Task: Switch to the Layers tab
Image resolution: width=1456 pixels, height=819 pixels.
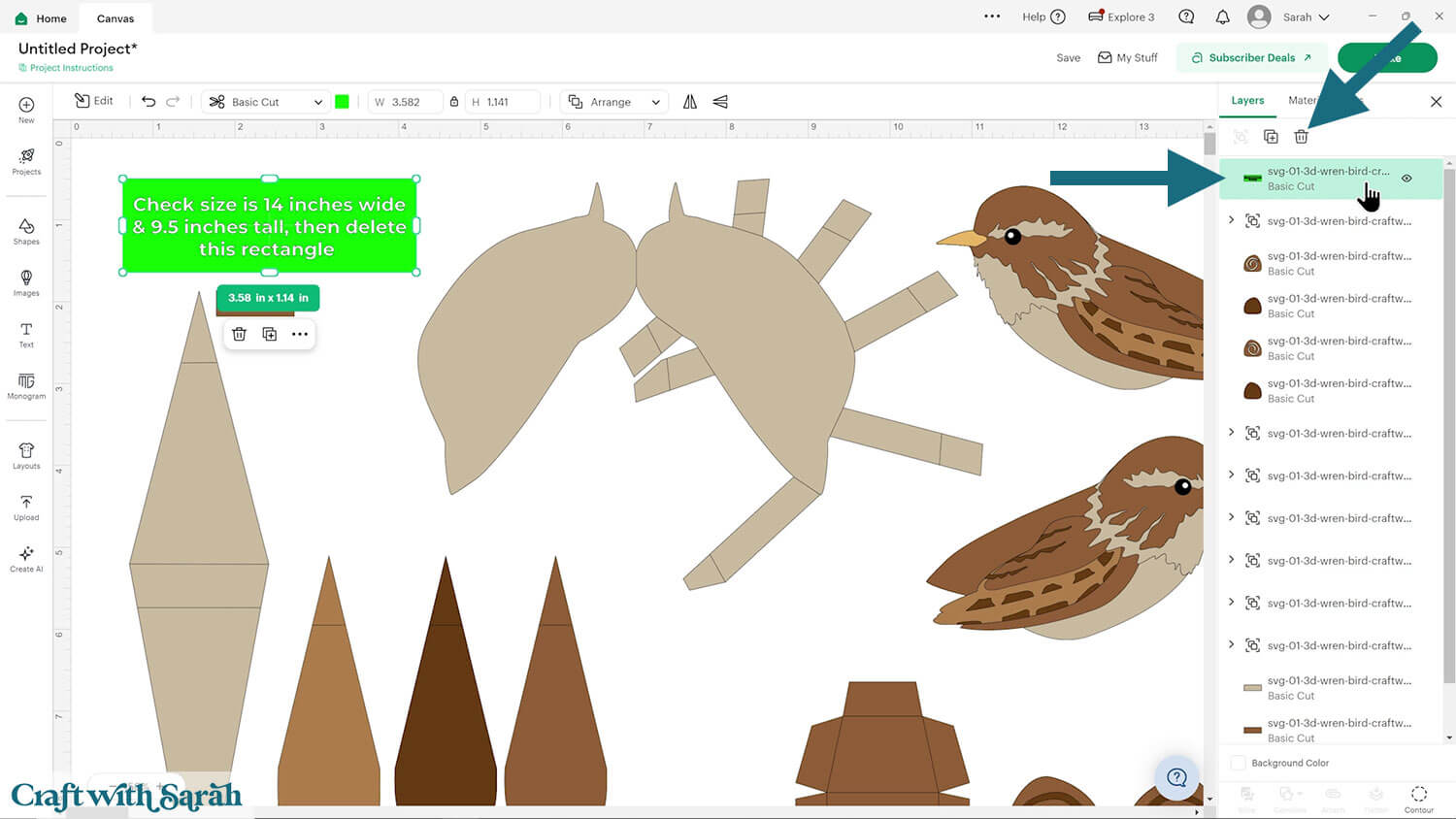Action: pos(1247,100)
